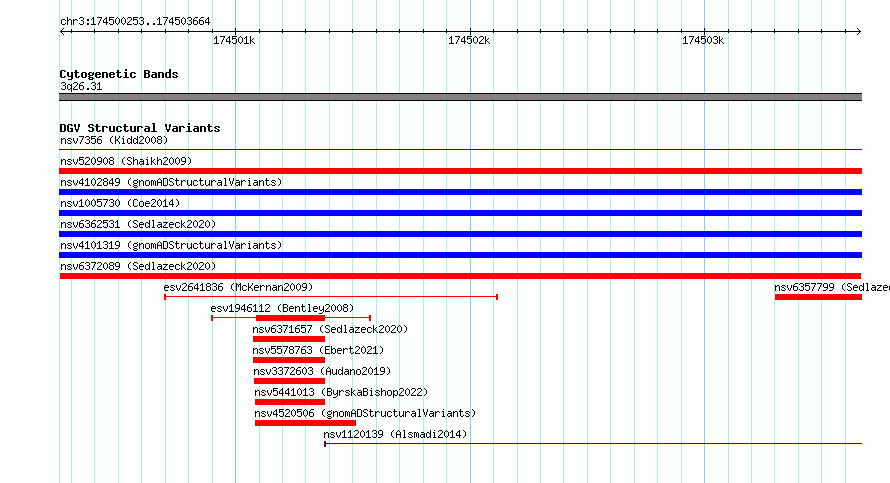Click the thin red esv2641836 variant line
Viewport: 890px width, 483px height.
pos(331,297)
